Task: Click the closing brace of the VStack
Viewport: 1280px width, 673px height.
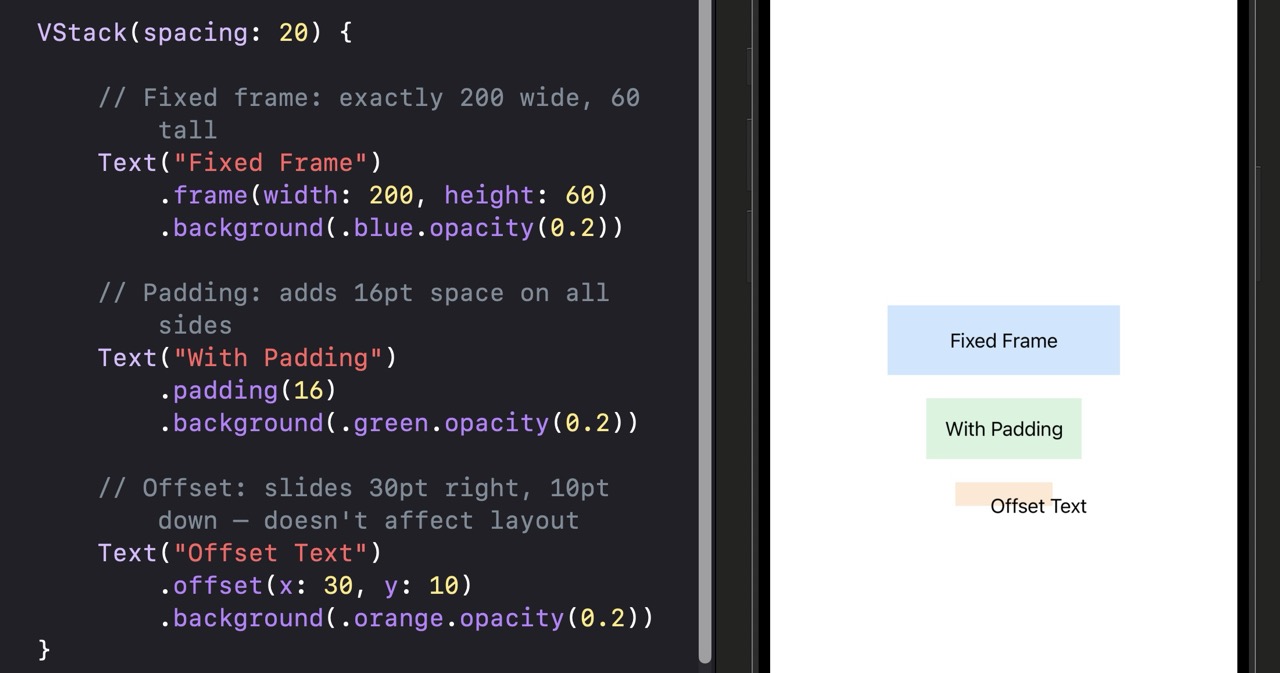Action: 44,650
